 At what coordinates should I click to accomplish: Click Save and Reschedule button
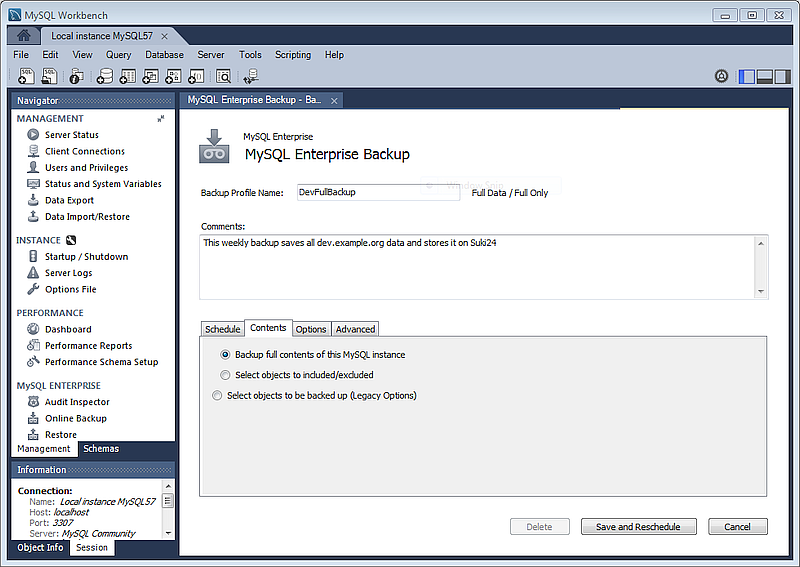click(x=638, y=527)
